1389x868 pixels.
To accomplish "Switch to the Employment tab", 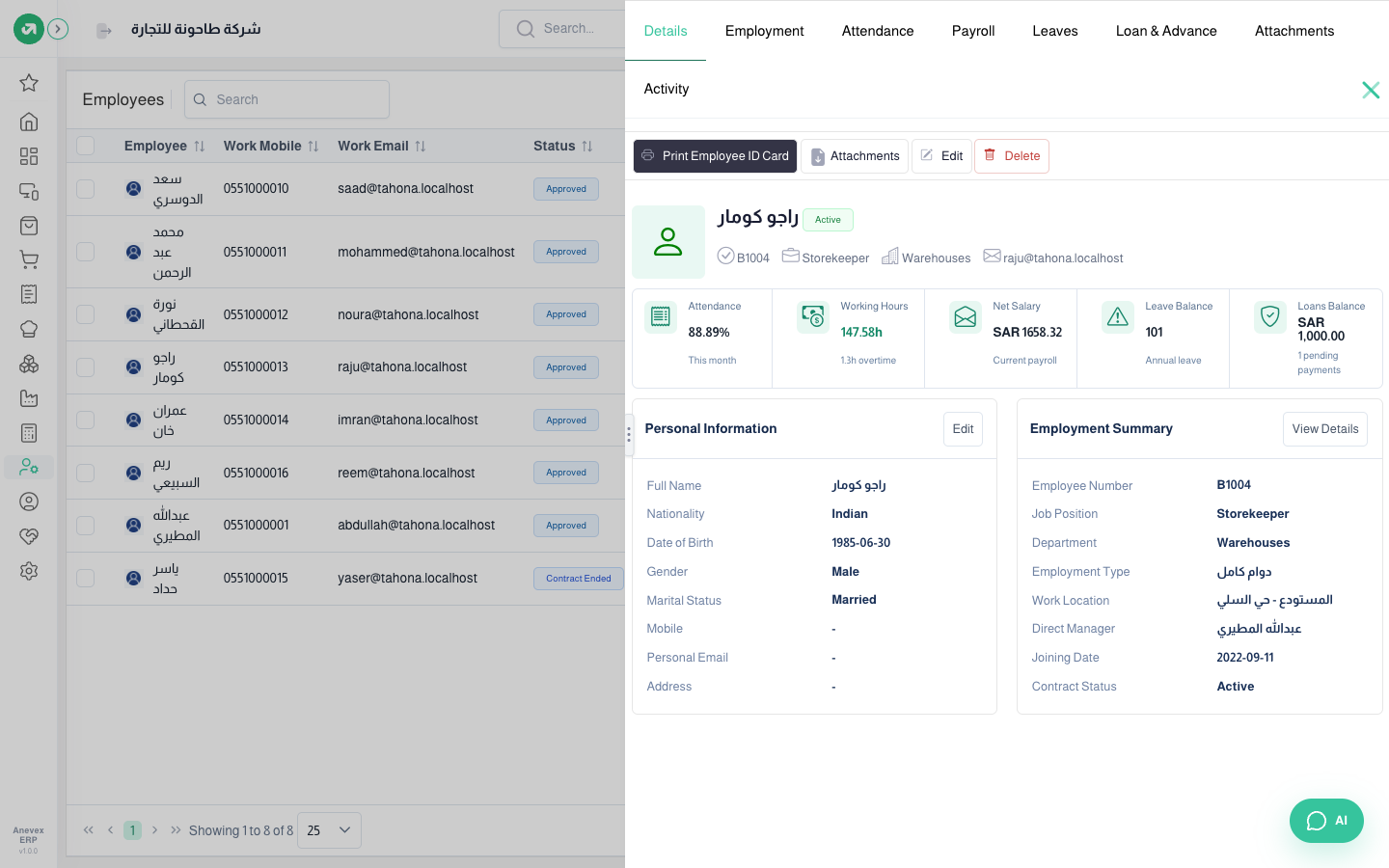I will [764, 31].
